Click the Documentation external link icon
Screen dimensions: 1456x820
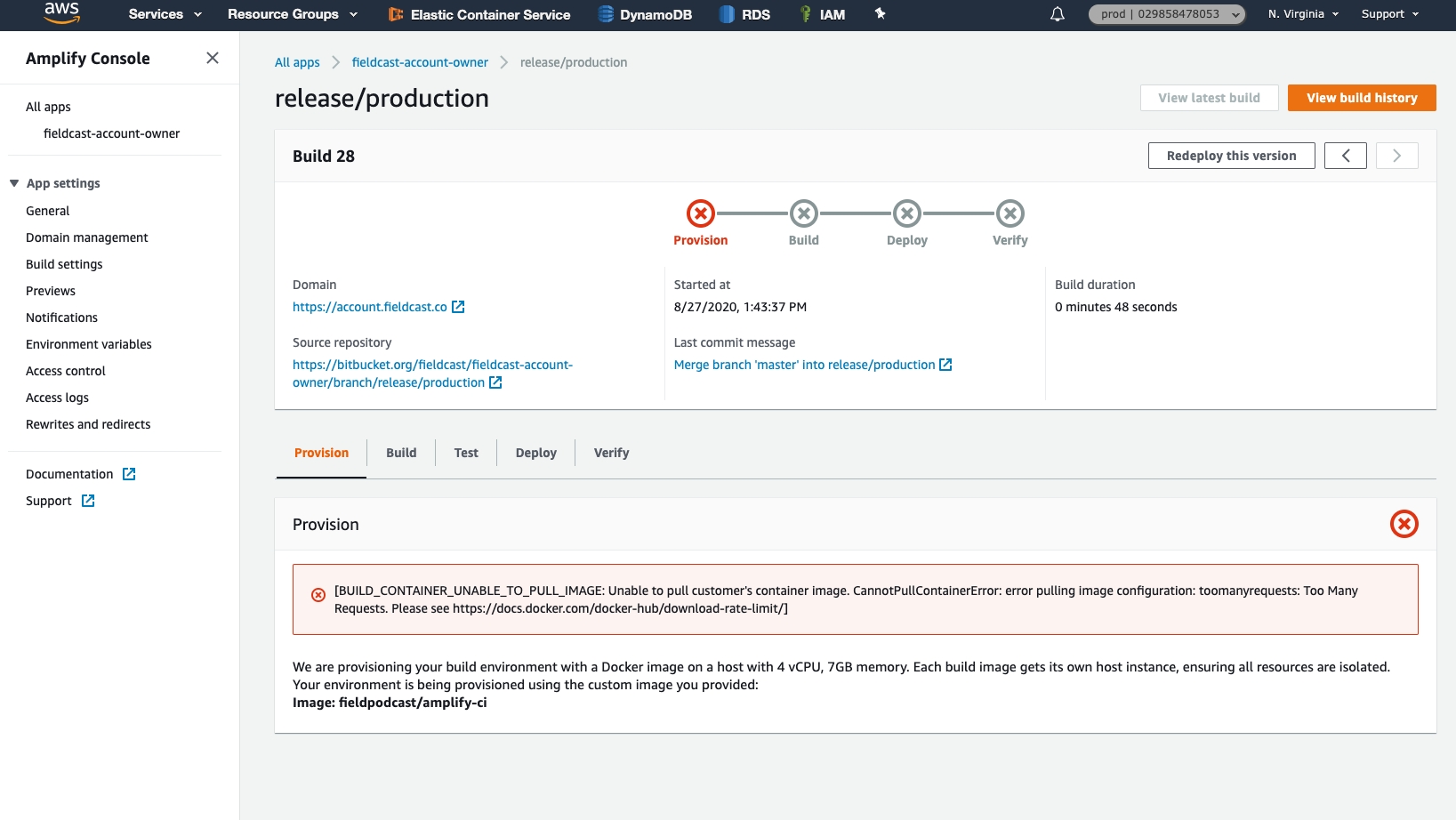click(x=129, y=474)
